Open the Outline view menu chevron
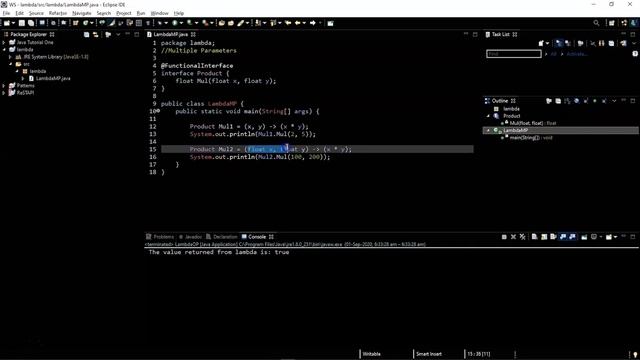This screenshot has height=360, width=640. click(614, 101)
